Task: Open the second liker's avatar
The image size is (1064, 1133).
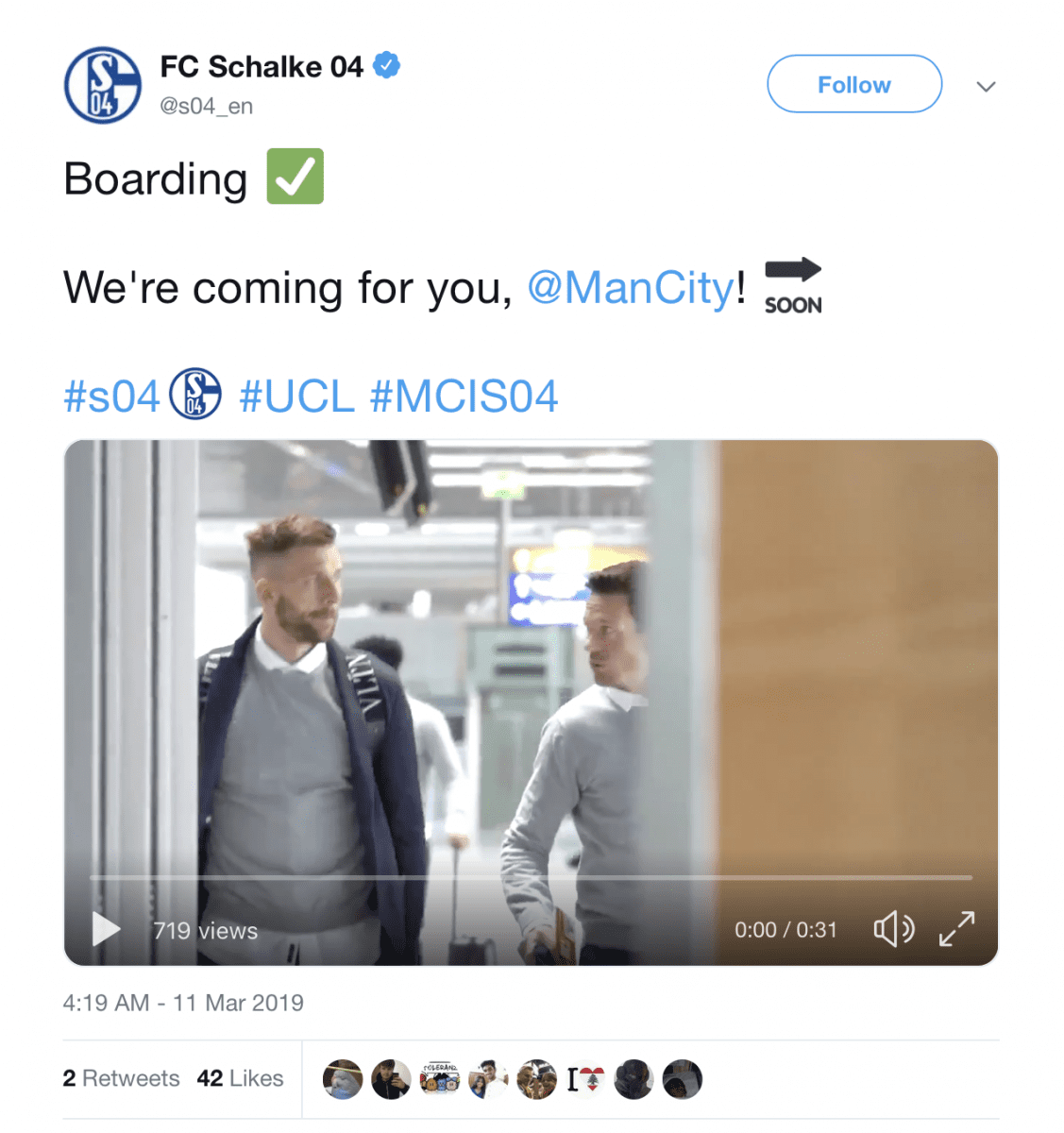Action: pyautogui.click(x=391, y=1079)
